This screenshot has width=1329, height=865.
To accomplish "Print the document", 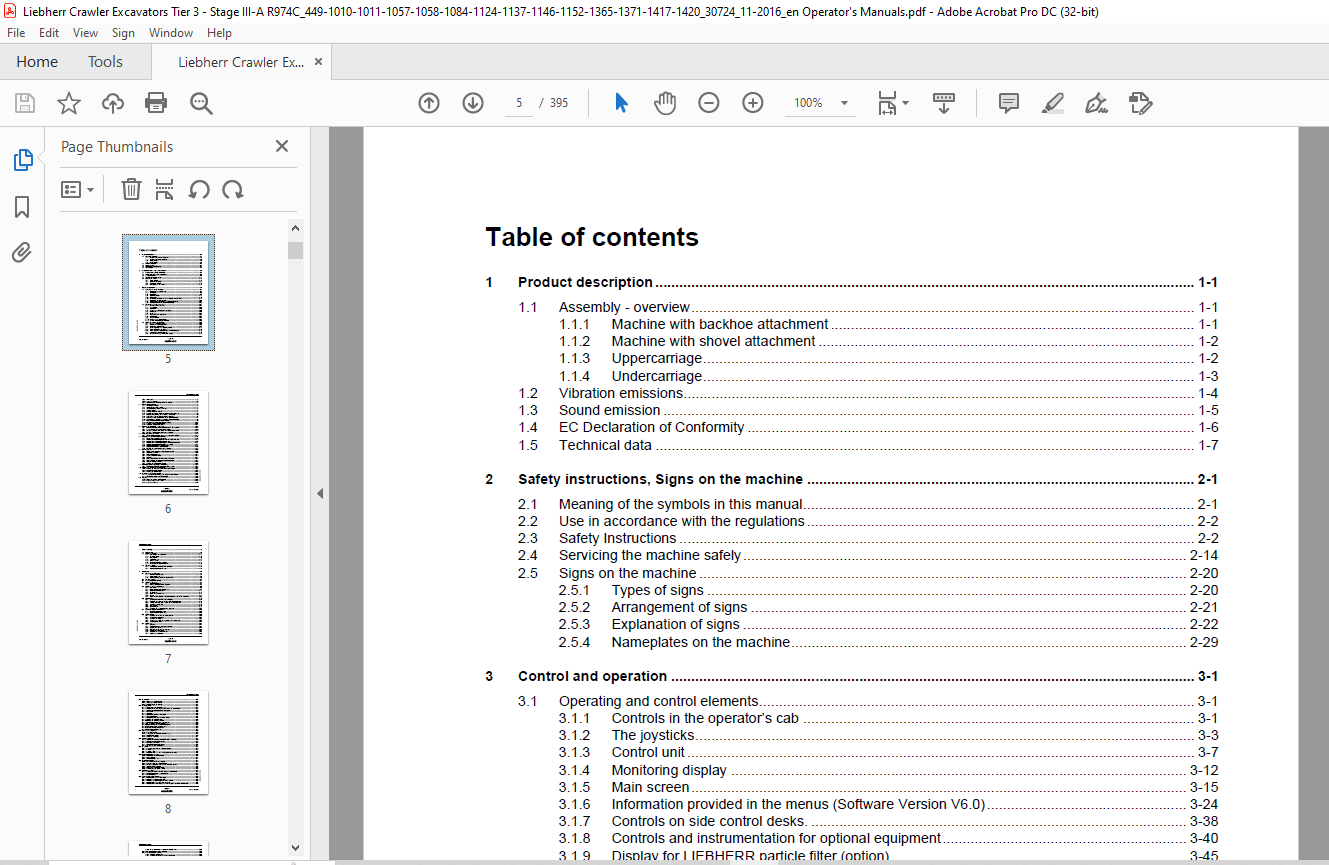I will click(156, 103).
